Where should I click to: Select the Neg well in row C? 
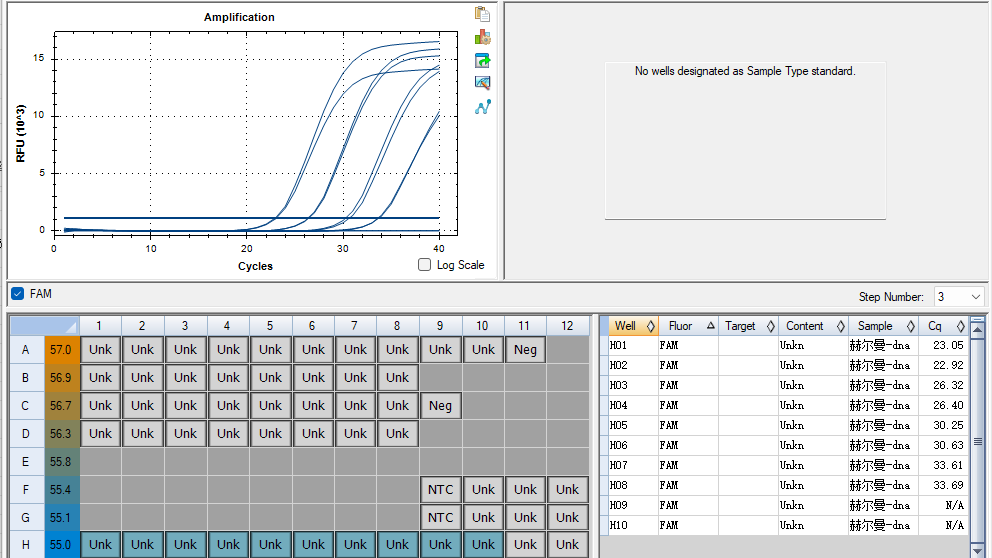click(440, 406)
